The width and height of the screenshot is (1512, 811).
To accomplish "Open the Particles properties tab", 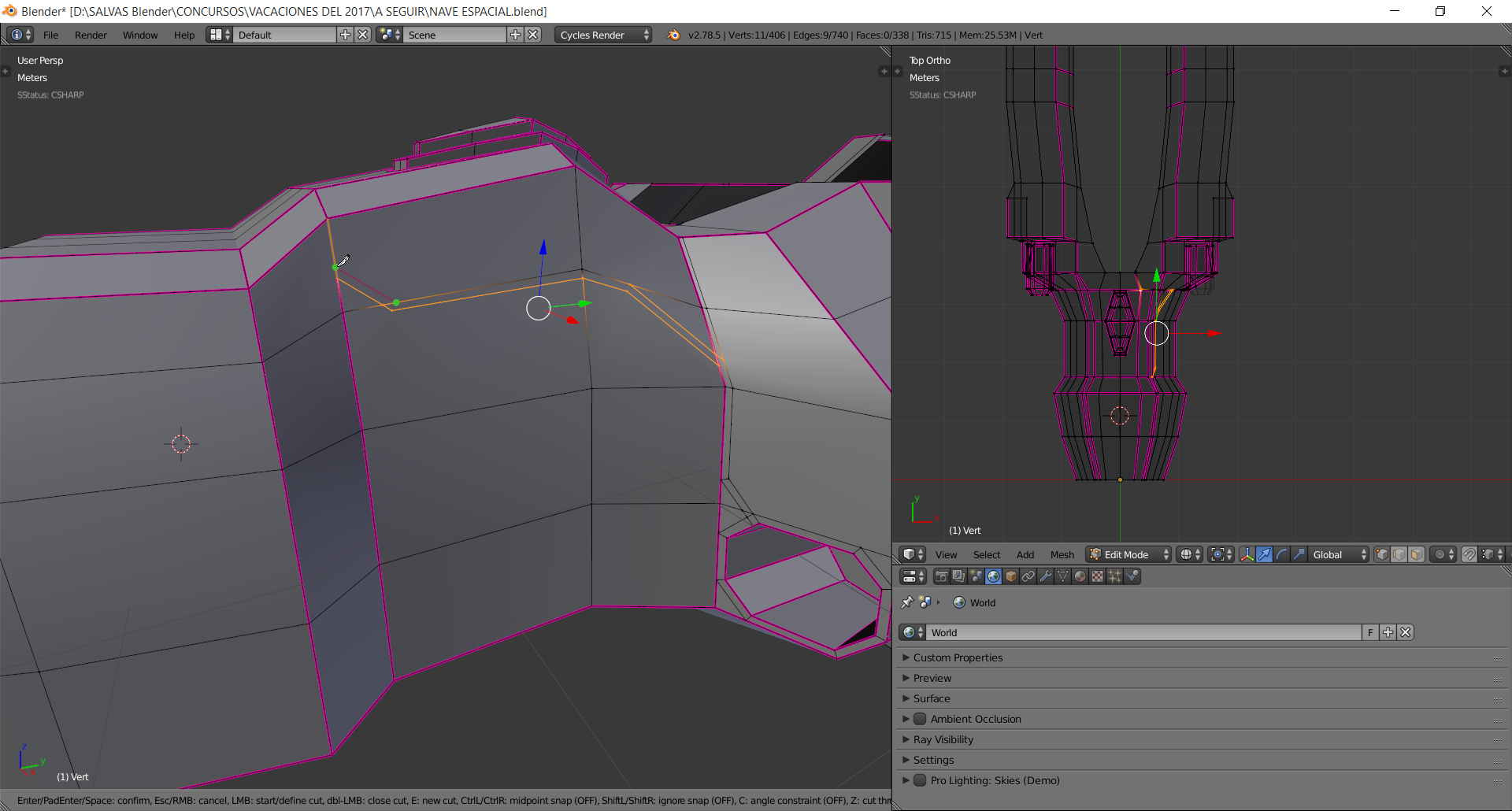I will pos(1115,576).
